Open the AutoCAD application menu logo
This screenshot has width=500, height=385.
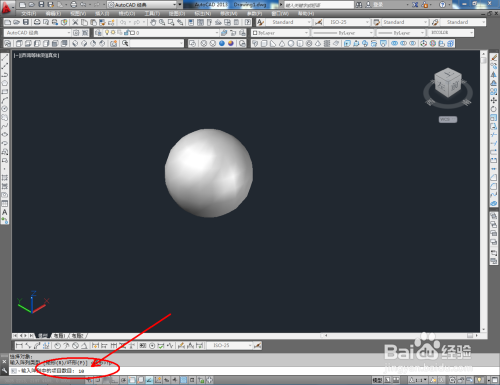pos(6,7)
